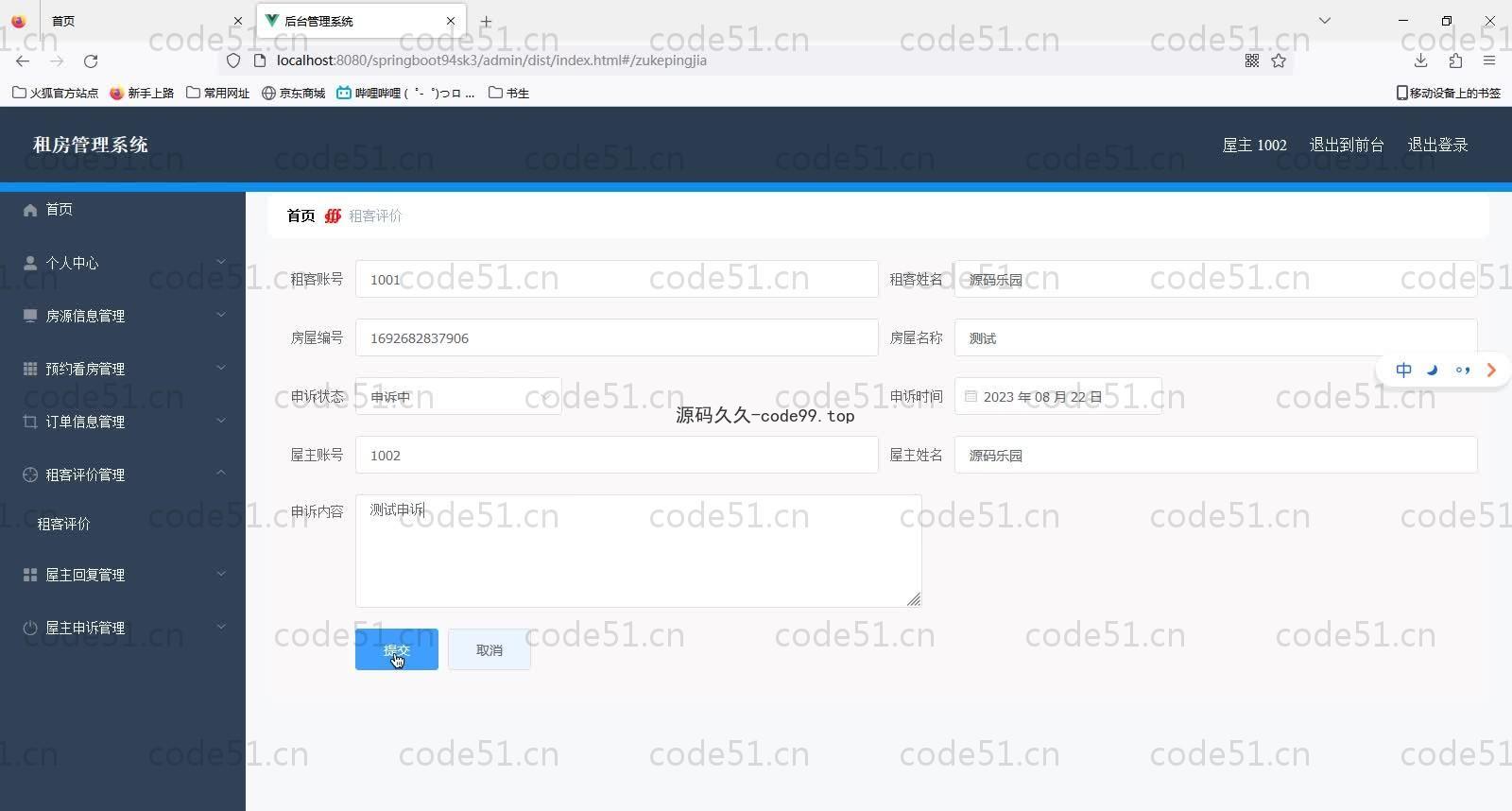Click the browser back arrow
The height and width of the screenshot is (811, 1512).
23,60
